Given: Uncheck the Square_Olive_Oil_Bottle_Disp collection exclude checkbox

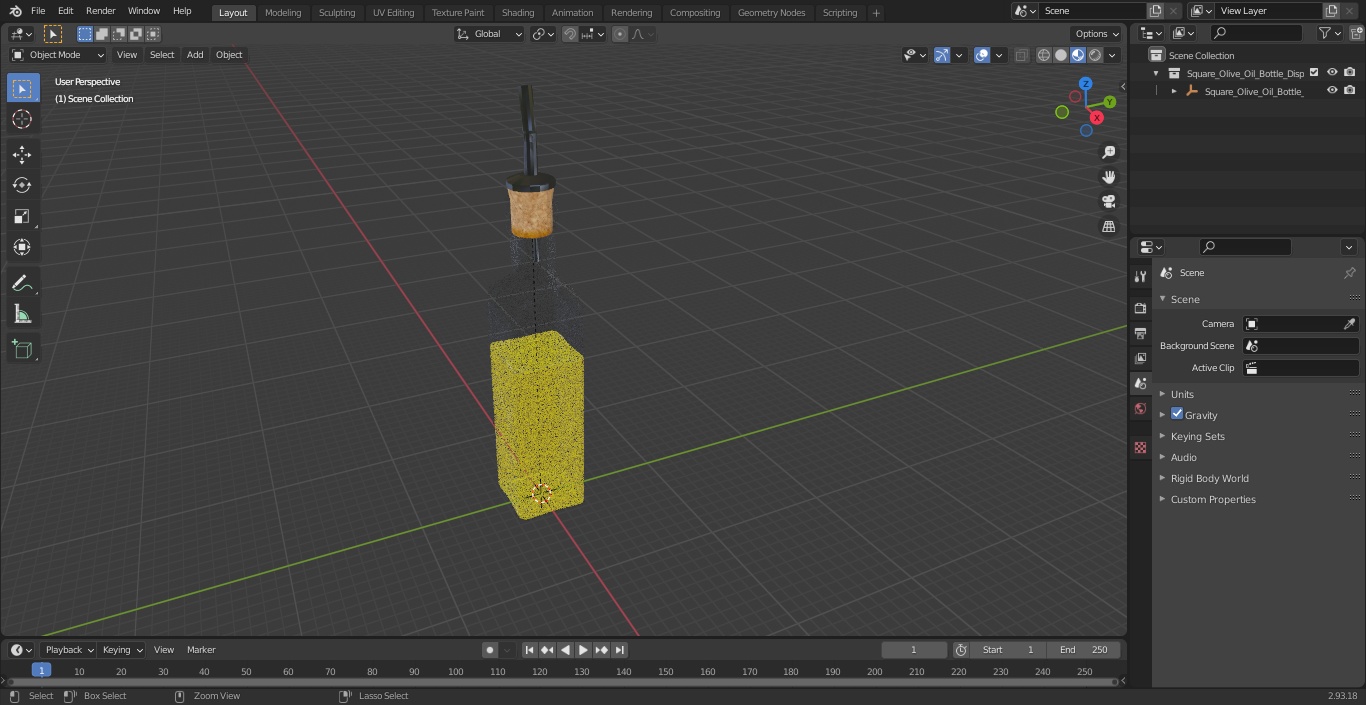Looking at the screenshot, I should (1314, 72).
